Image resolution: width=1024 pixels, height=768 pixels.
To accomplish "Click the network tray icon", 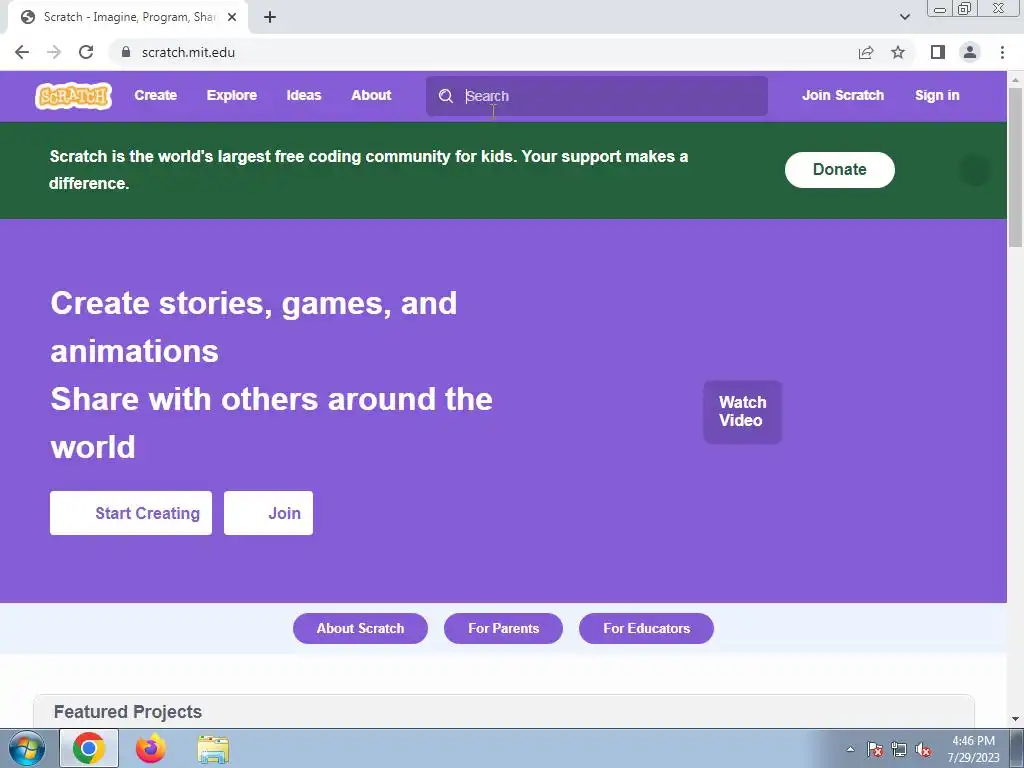I will [899, 750].
